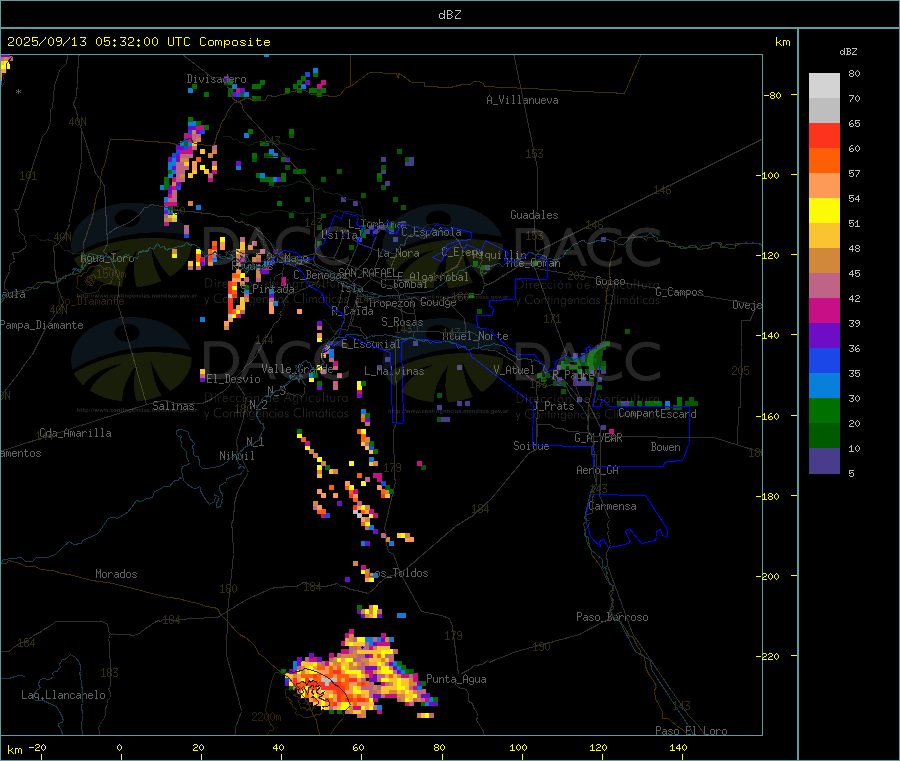Click the A_Villanueva location label

point(522,100)
